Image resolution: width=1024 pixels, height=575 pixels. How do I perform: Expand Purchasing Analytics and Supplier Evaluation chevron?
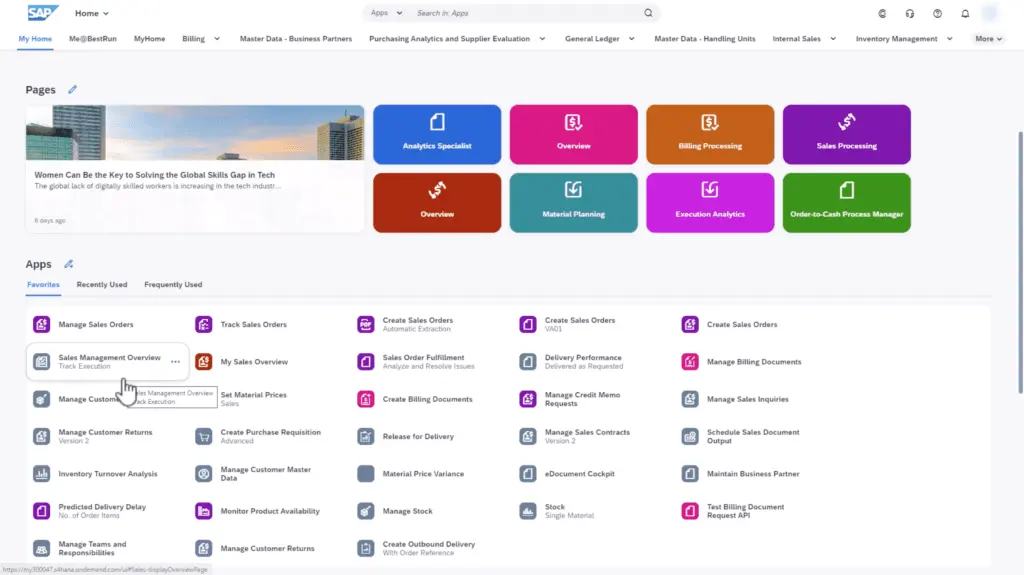(x=542, y=39)
